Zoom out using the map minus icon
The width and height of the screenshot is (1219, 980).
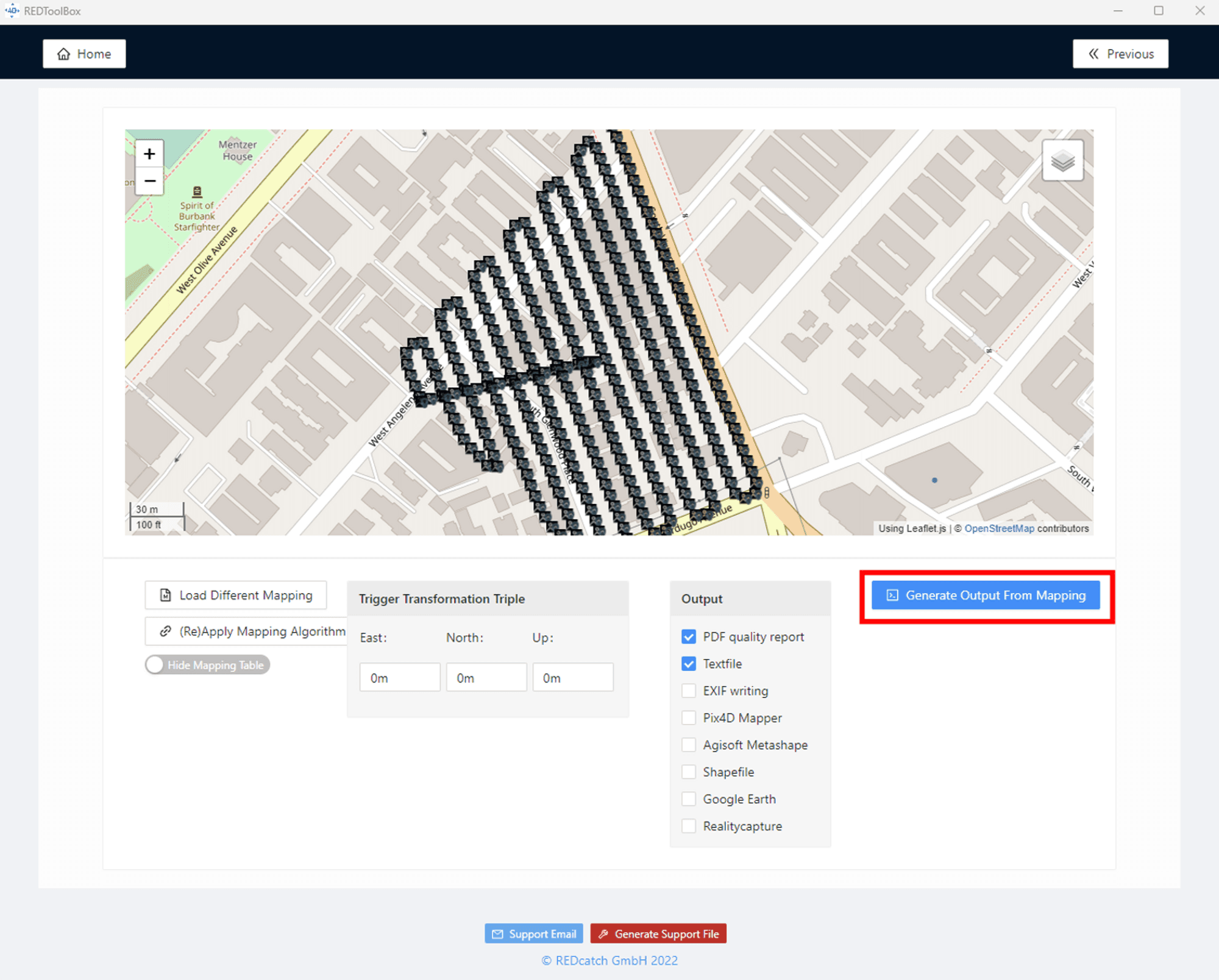tap(149, 181)
